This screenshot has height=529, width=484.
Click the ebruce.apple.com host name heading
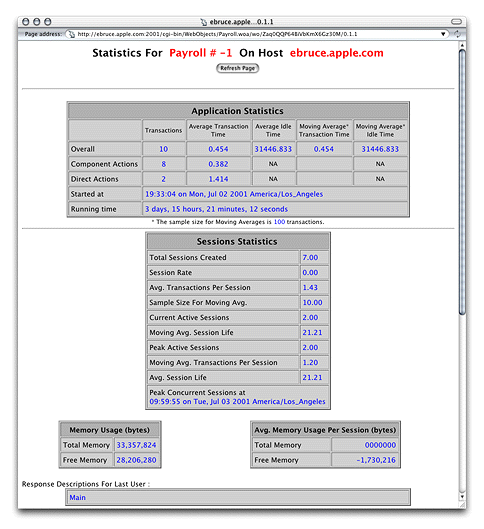pos(337,53)
